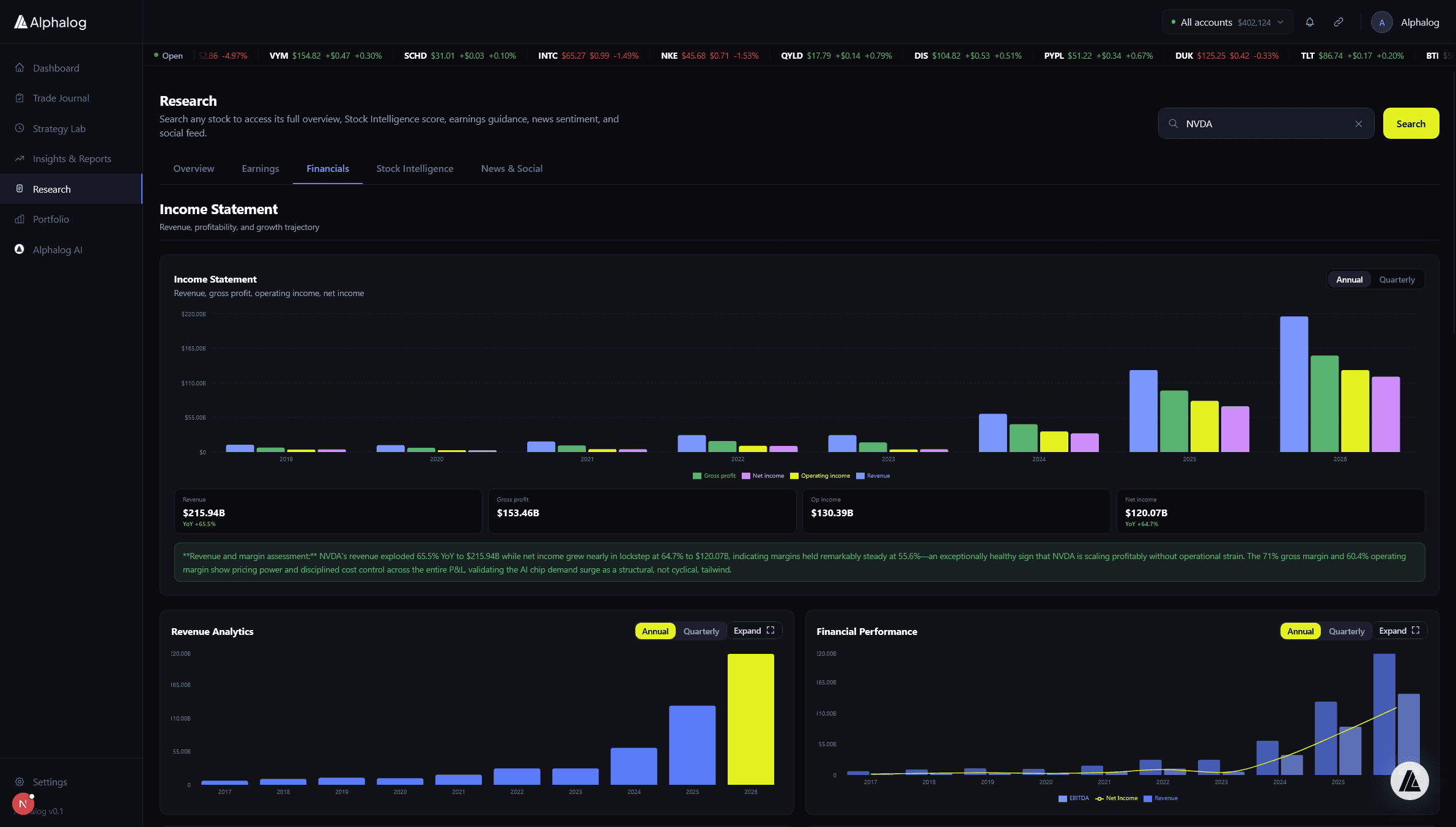Click TLT ticker in the ticker strip
This screenshot has height=827, width=1456.
tap(1352, 56)
